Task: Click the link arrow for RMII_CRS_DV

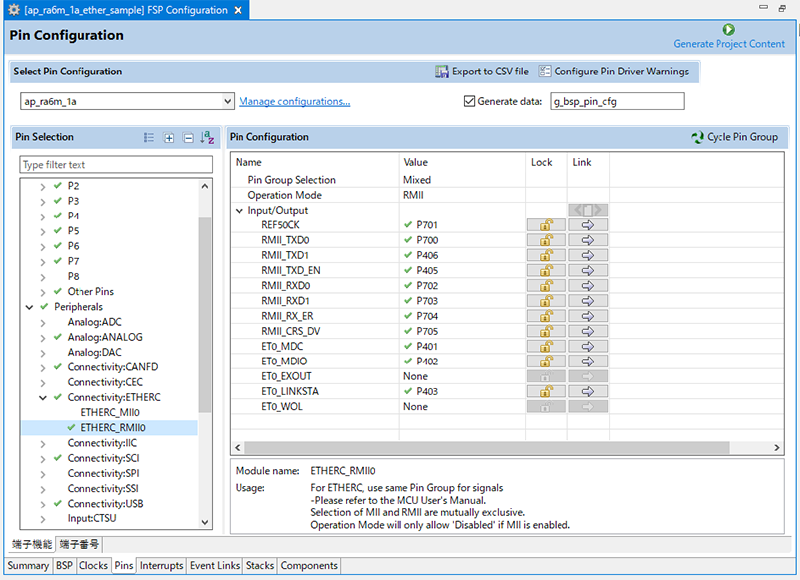Action: coord(588,331)
